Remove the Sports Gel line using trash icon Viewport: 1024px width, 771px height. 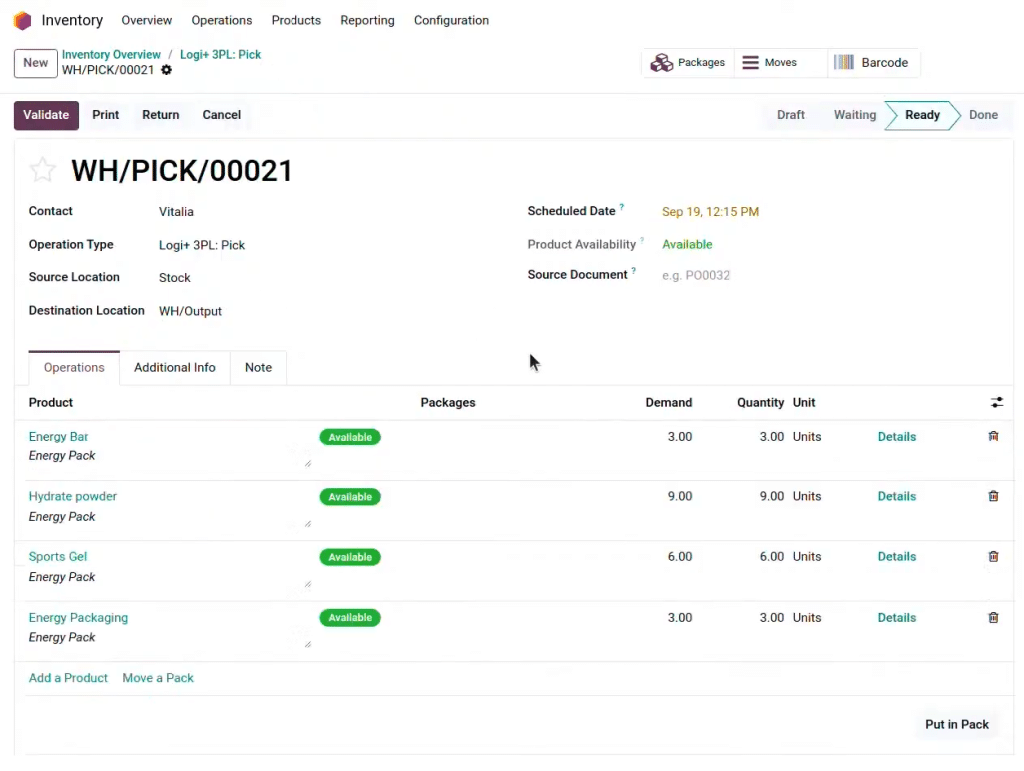993,557
